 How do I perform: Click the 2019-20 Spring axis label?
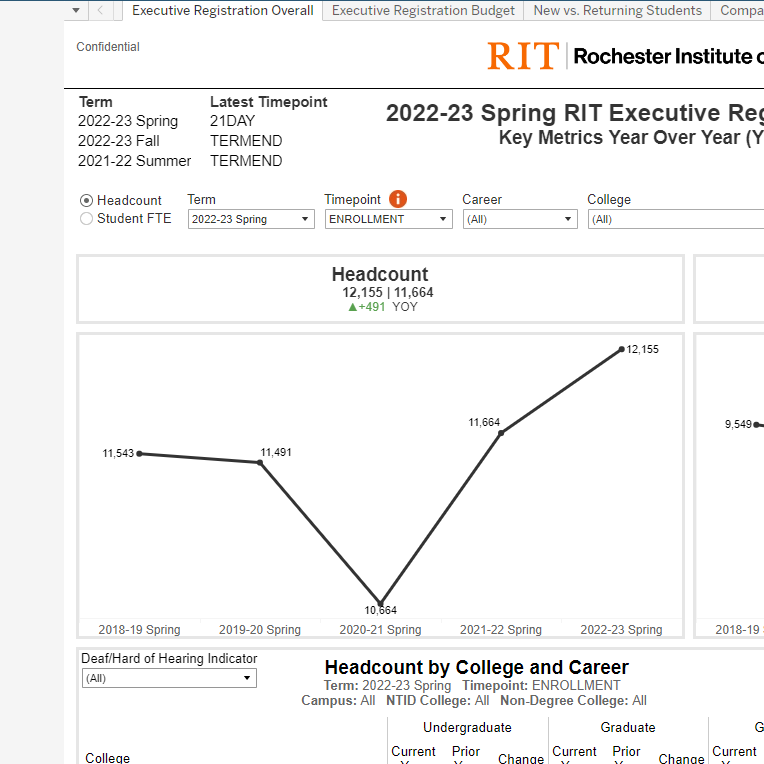point(260,630)
